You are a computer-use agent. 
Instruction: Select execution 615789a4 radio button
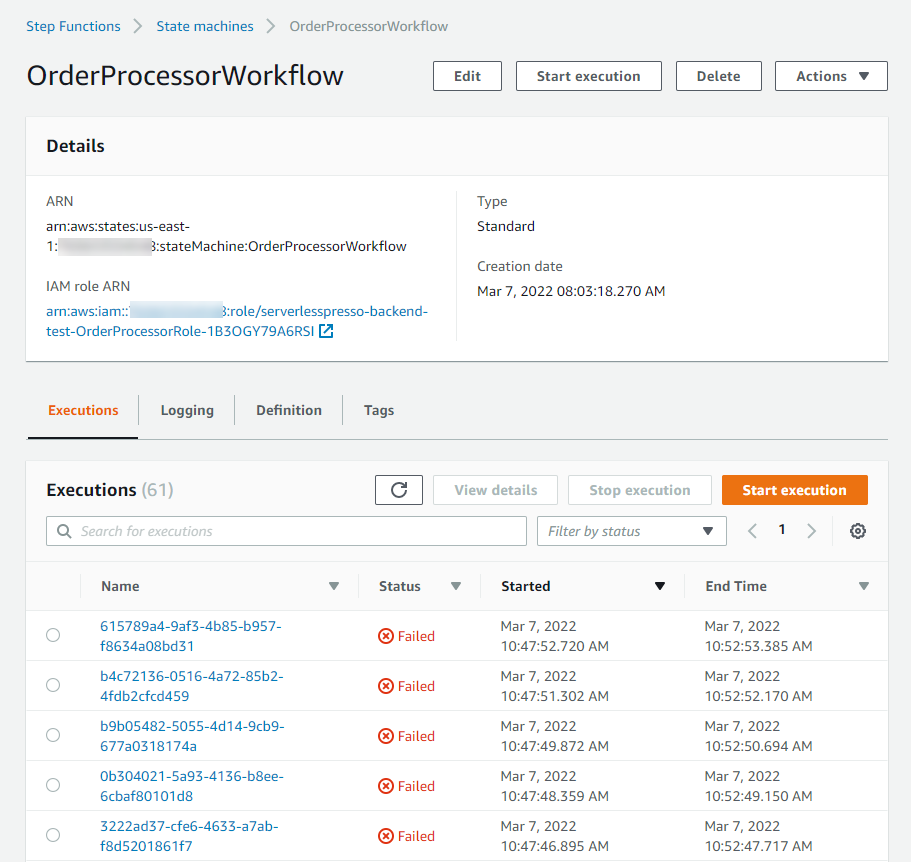[53, 635]
